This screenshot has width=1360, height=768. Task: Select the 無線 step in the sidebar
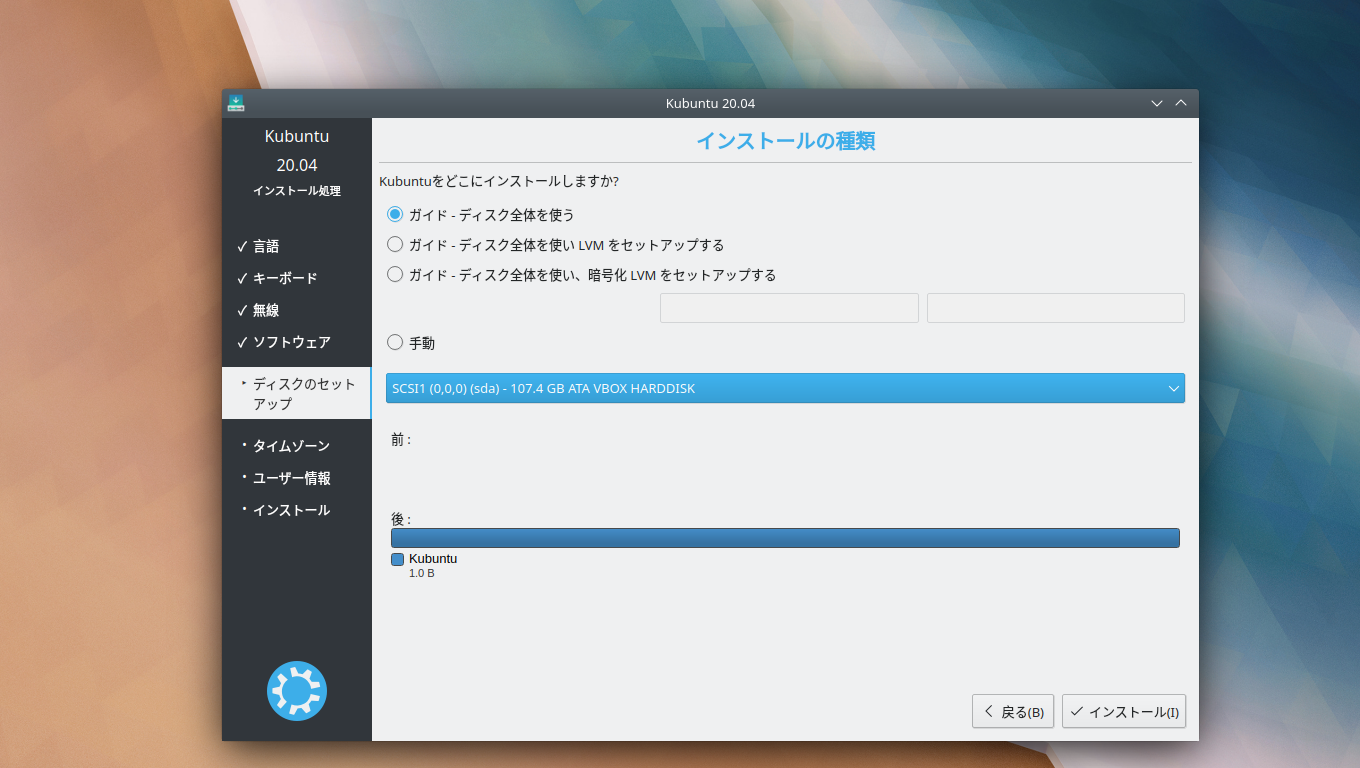(x=266, y=310)
